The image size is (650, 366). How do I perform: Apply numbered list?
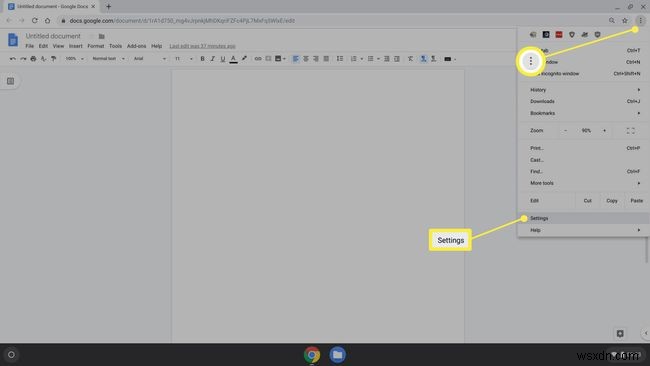pos(354,59)
